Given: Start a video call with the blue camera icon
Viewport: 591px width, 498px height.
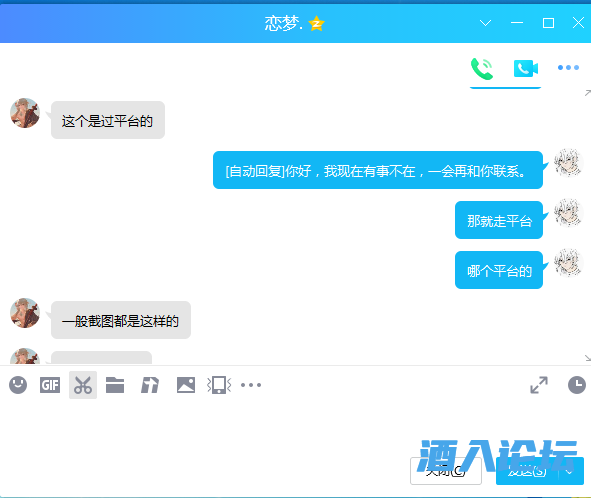Looking at the screenshot, I should (x=526, y=68).
